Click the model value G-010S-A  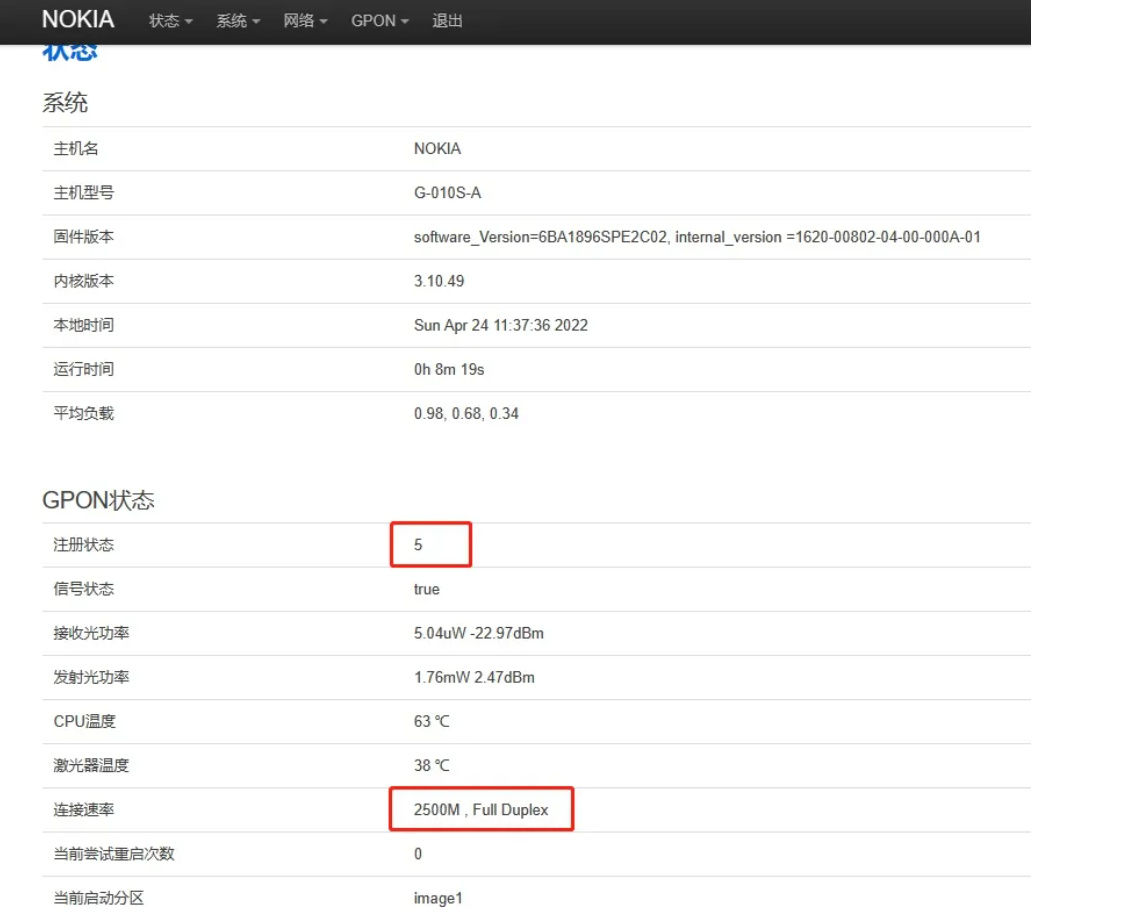tap(447, 193)
